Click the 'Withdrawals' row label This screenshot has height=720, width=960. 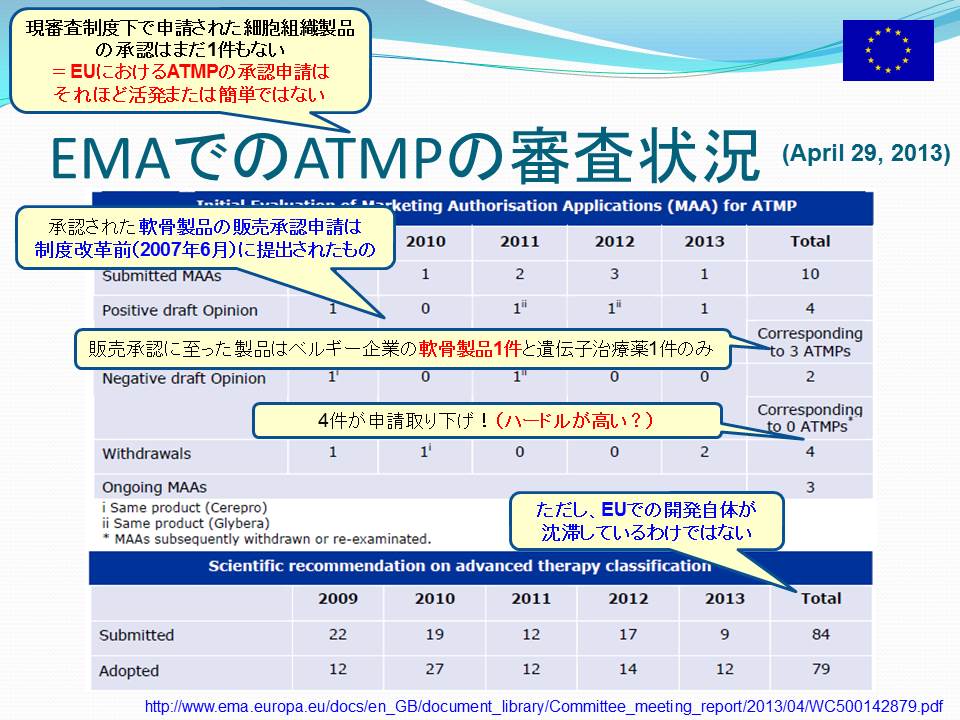click(146, 454)
